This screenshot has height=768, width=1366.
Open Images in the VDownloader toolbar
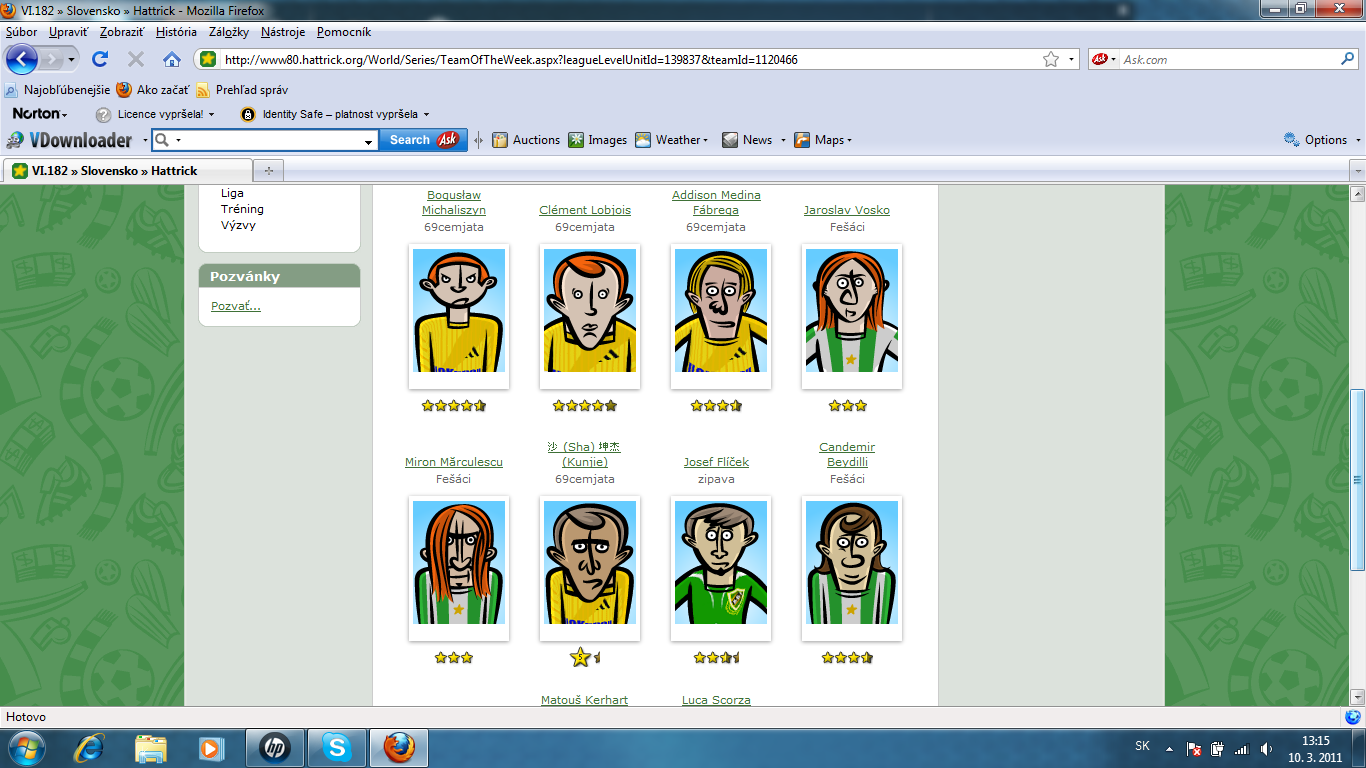click(x=597, y=140)
